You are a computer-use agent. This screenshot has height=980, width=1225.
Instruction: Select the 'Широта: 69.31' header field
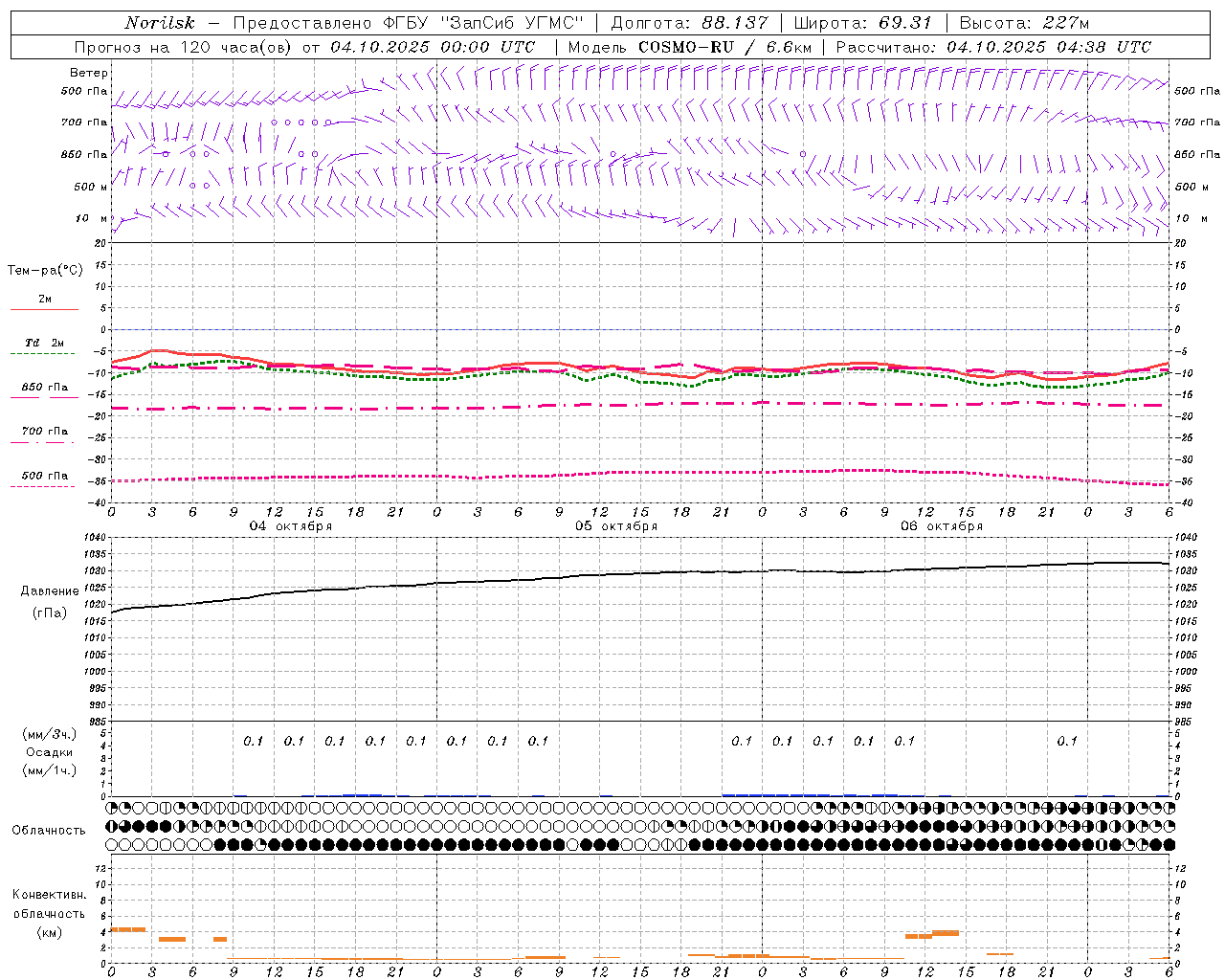862,23
